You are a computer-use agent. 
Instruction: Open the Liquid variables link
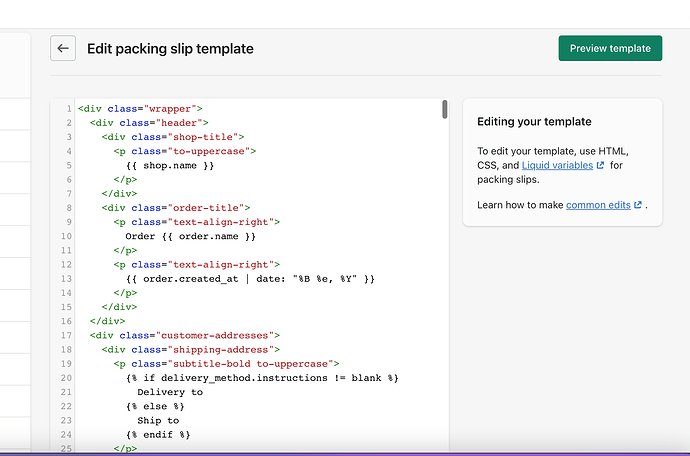coord(556,165)
